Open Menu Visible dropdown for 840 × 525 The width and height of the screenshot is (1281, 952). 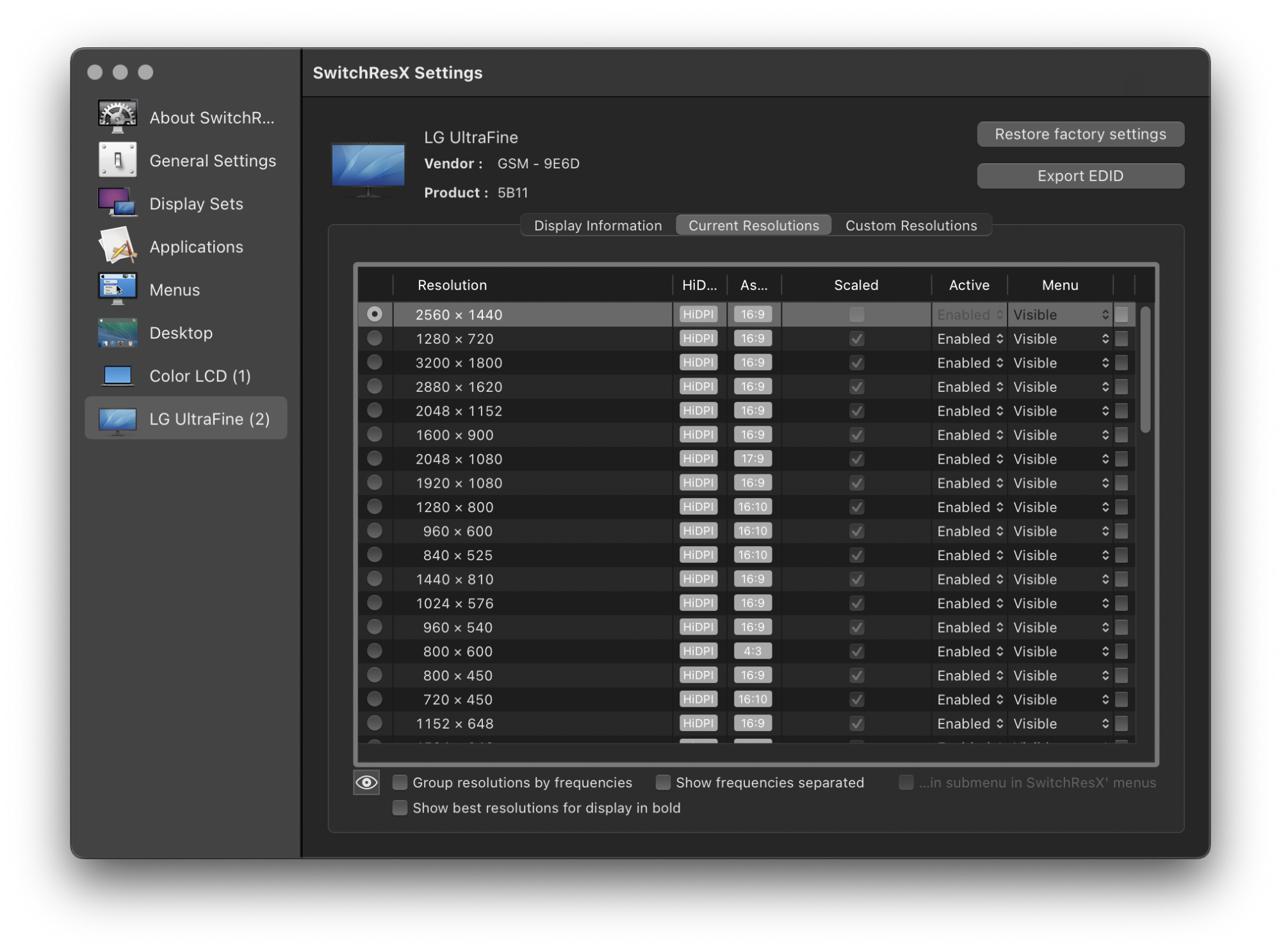click(x=1061, y=555)
